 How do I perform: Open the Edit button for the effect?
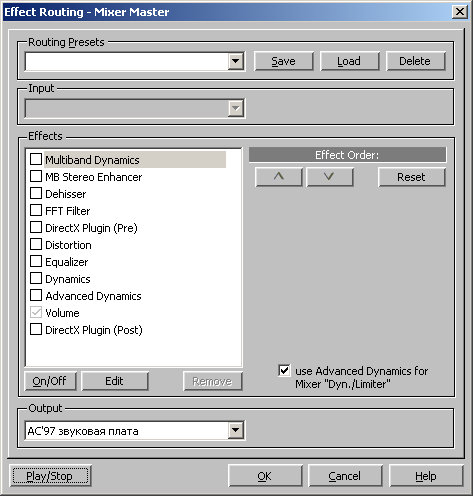click(x=115, y=381)
